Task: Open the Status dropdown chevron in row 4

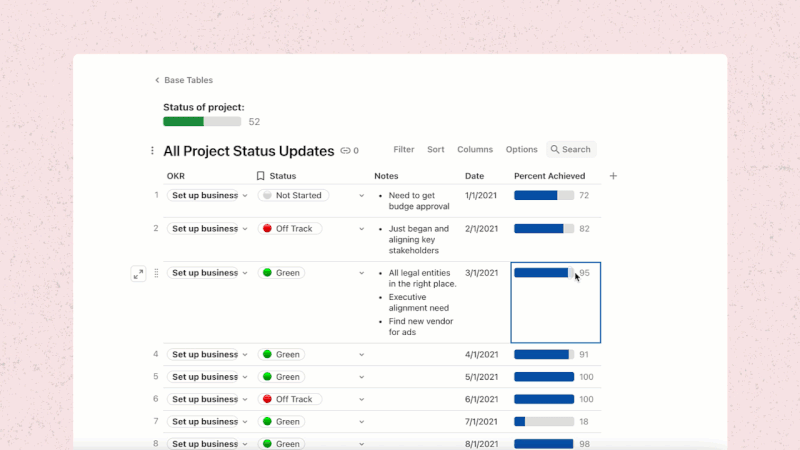Action: 362,354
